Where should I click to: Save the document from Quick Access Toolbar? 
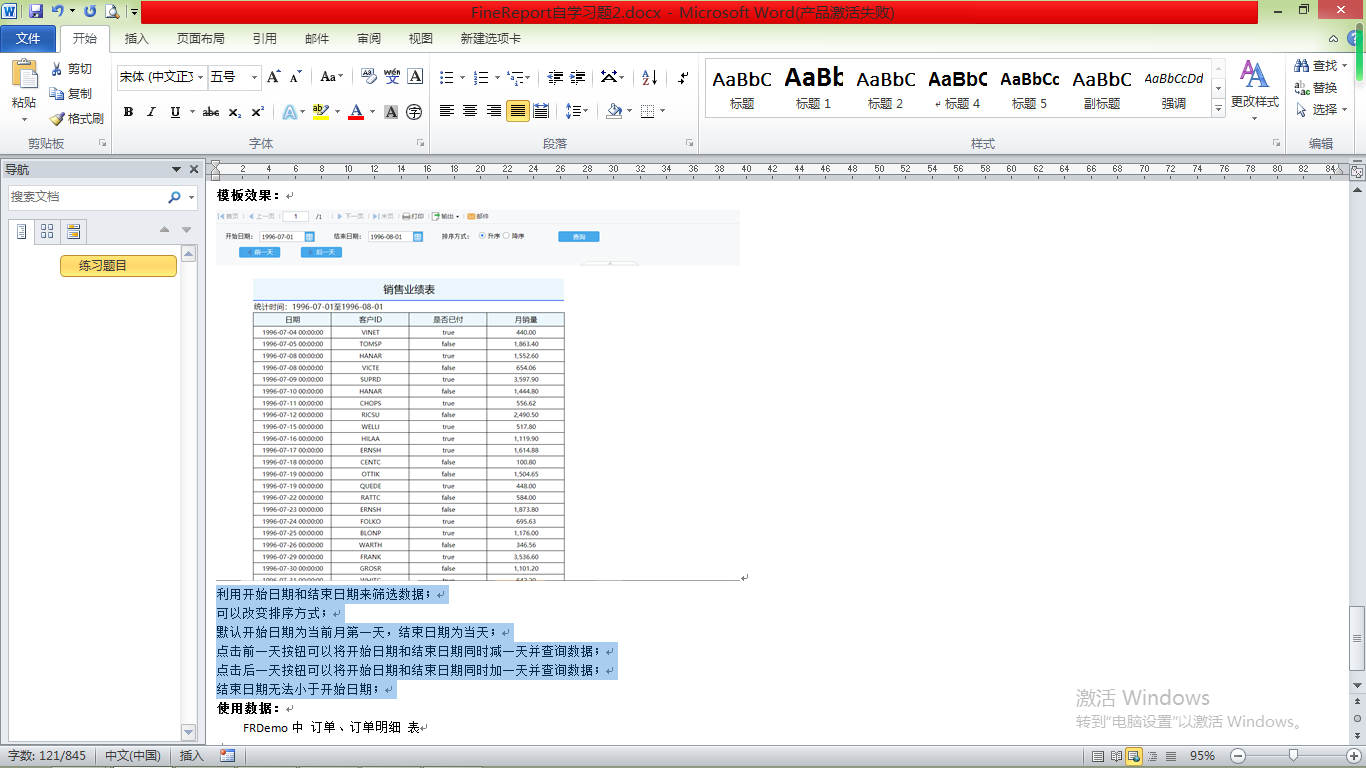[36, 11]
